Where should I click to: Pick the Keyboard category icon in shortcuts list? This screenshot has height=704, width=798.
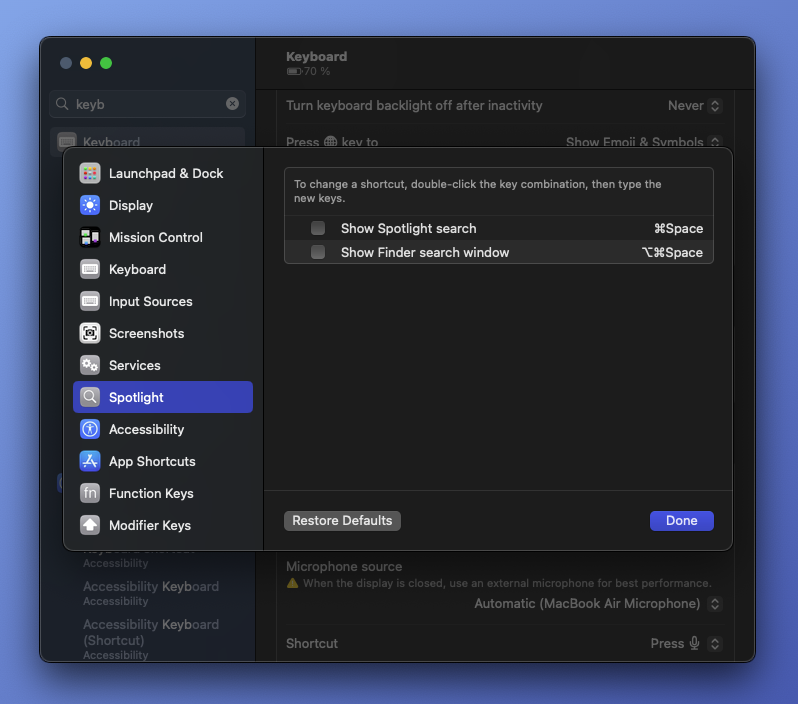point(90,269)
